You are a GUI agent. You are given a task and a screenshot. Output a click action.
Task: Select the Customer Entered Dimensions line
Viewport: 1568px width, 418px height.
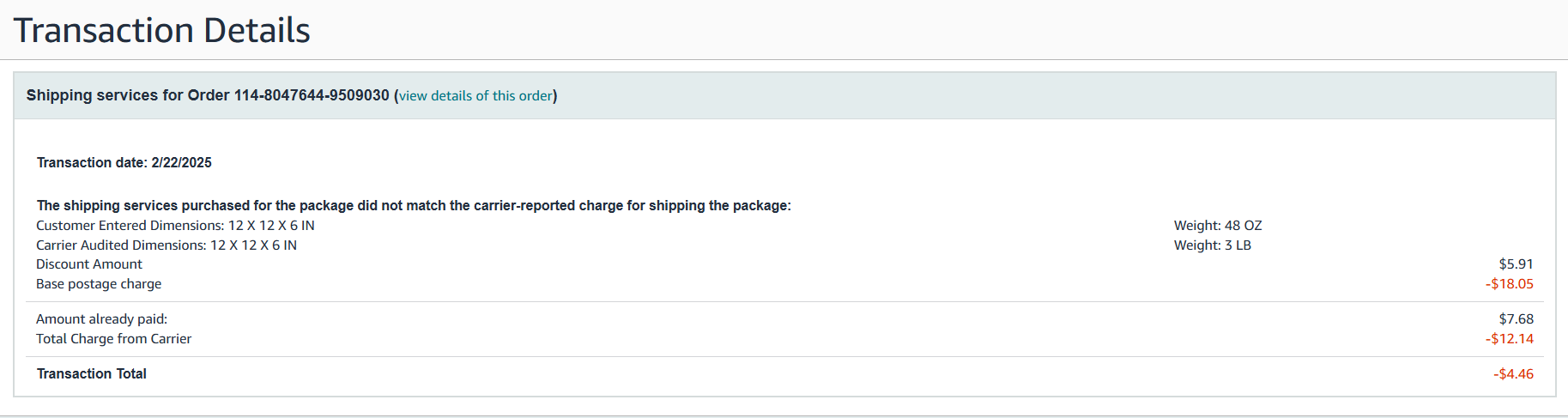pos(175,226)
